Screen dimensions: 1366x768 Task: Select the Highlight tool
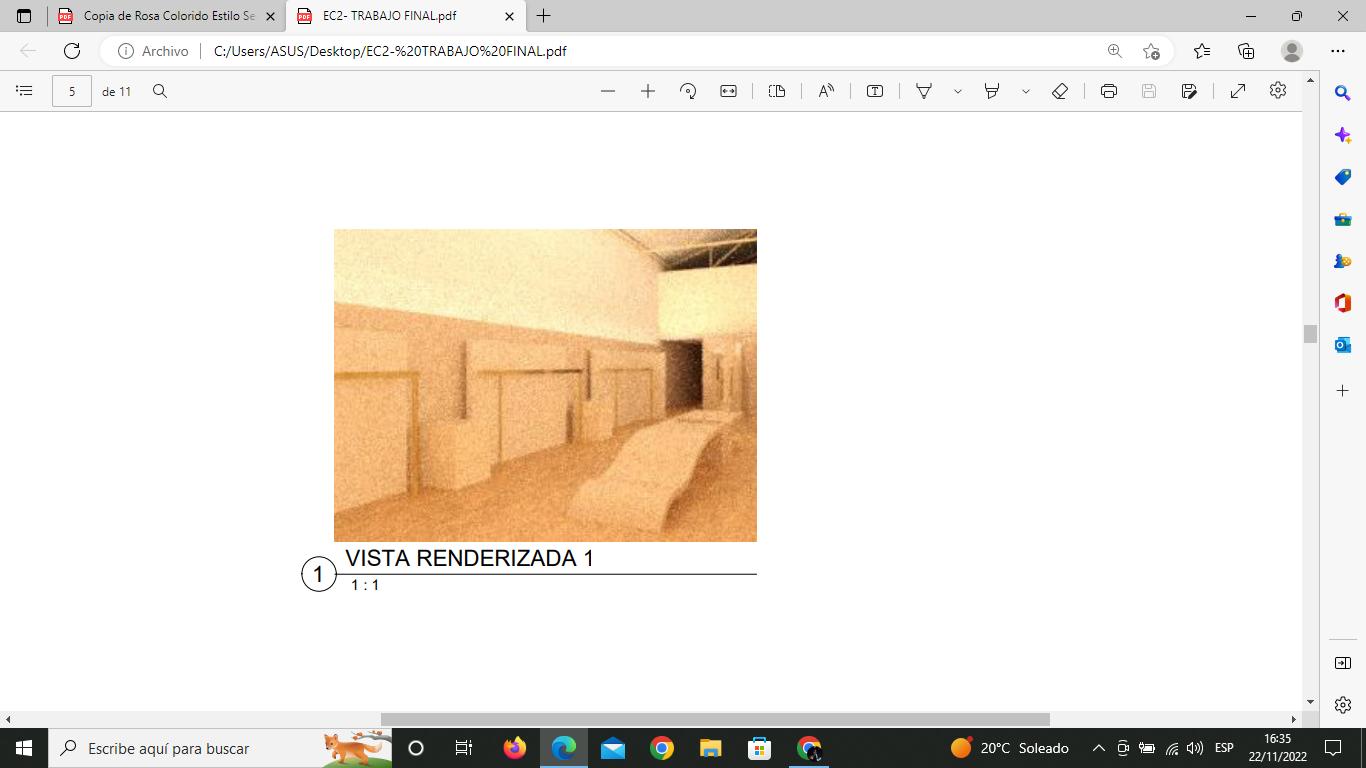992,91
